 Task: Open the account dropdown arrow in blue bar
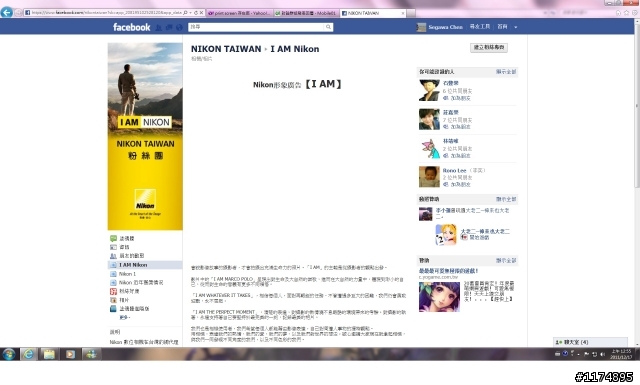(516, 27)
